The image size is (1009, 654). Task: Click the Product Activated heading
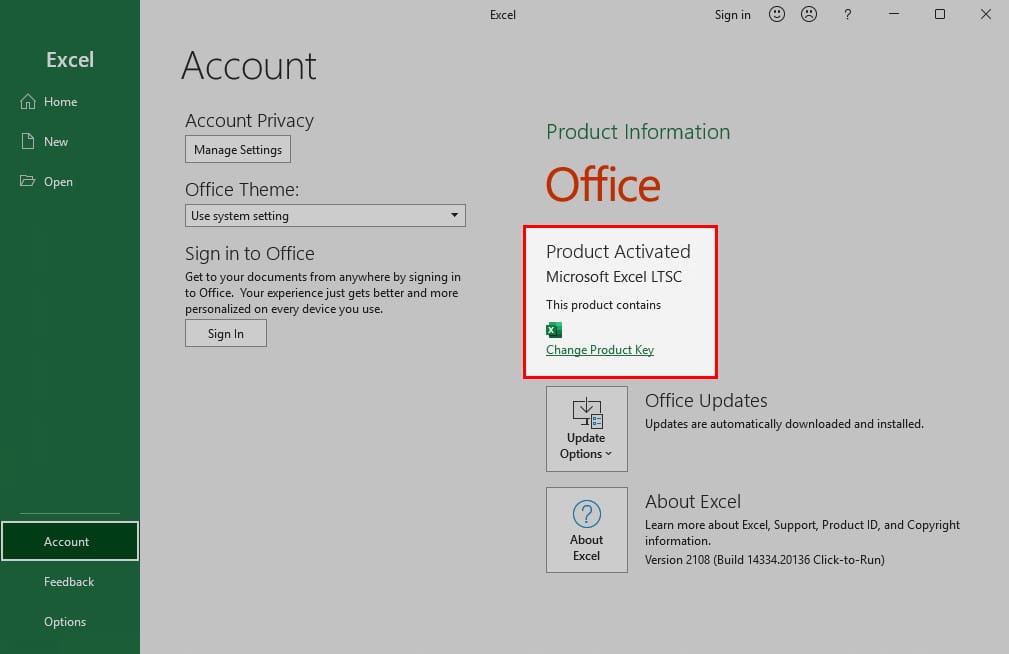(618, 252)
